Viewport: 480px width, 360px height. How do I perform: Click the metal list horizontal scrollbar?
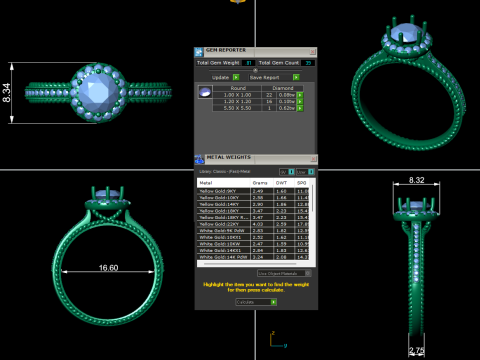(250, 264)
